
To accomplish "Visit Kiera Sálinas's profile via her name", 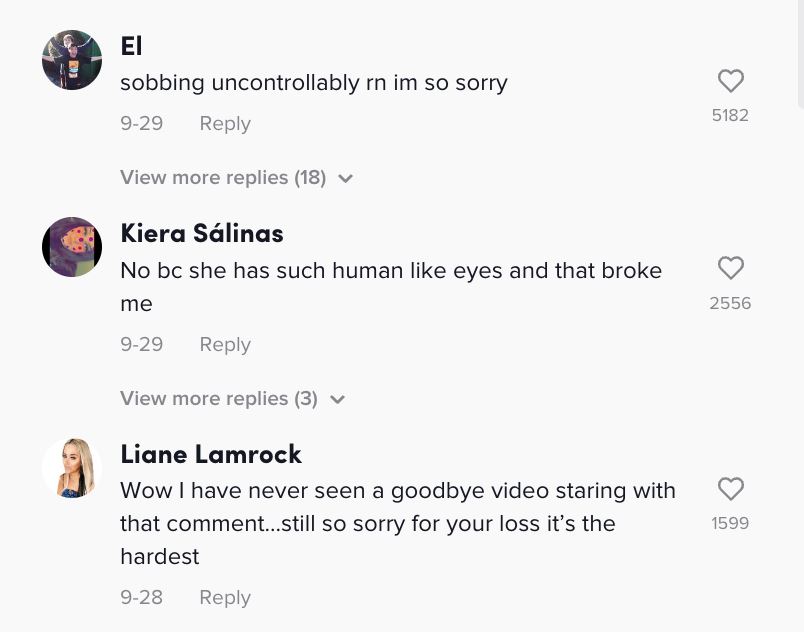I will pos(202,233).
